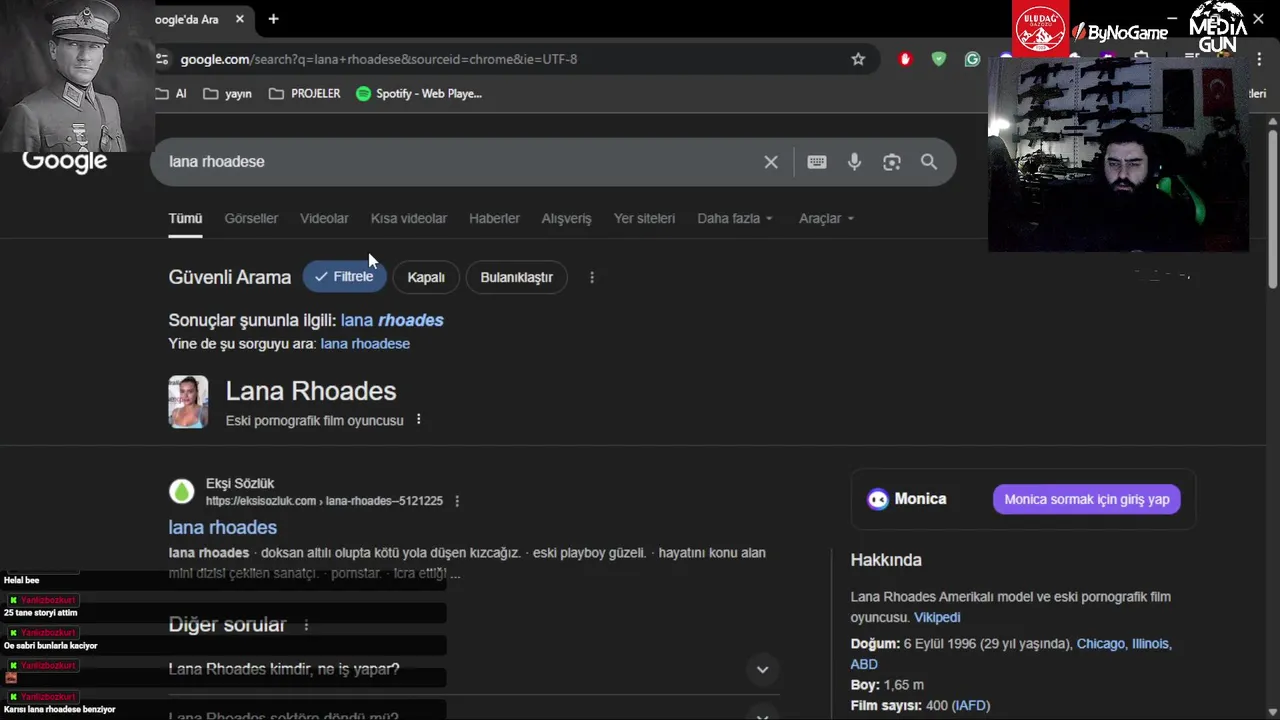Open the suggested 'lana rhoades' correction link
The width and height of the screenshot is (1280, 720).
tap(392, 320)
